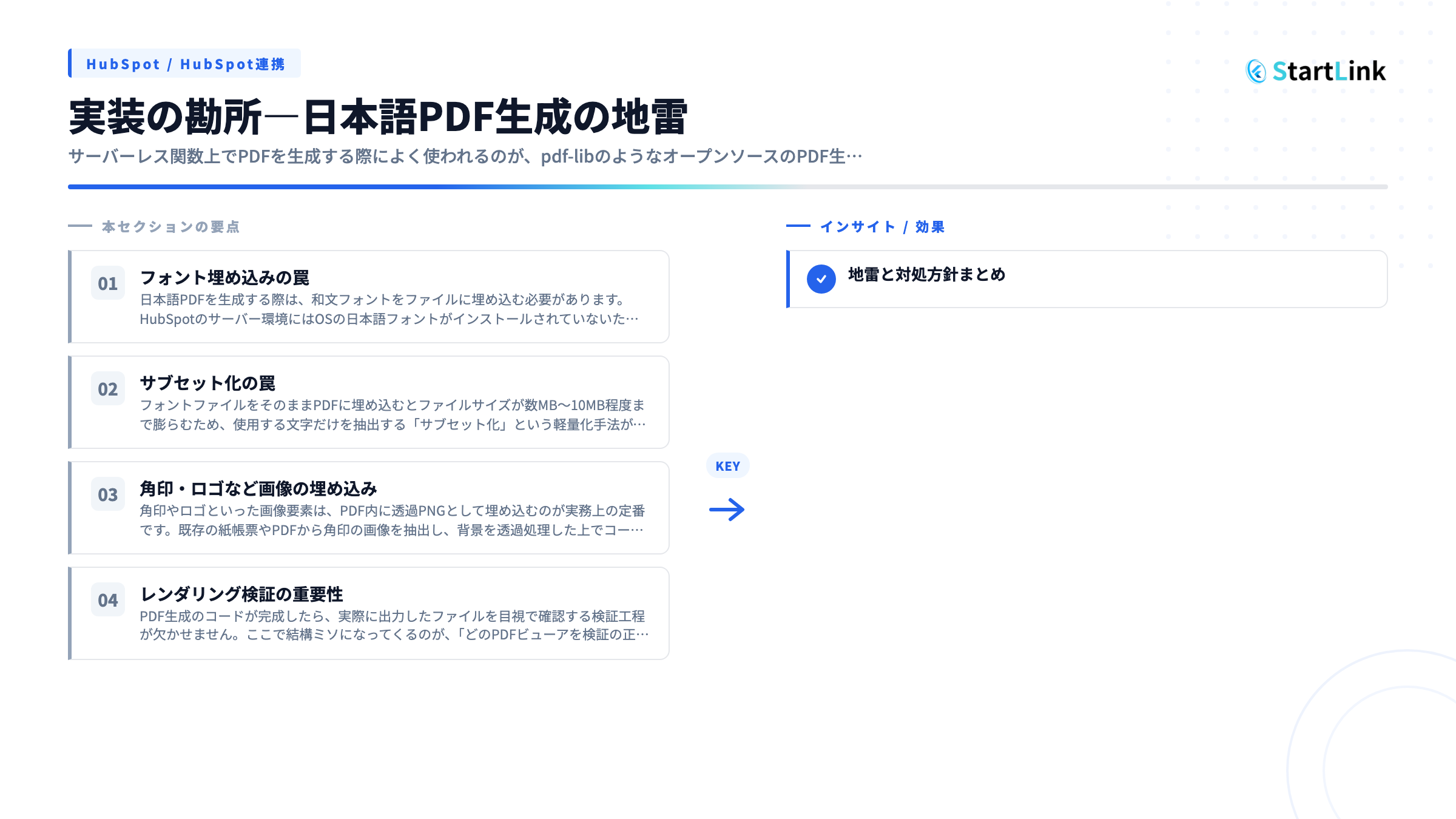The image size is (1456, 819).
Task: Click the subtitle starting with サーバーレス関数上で
Action: pyautogui.click(x=465, y=156)
